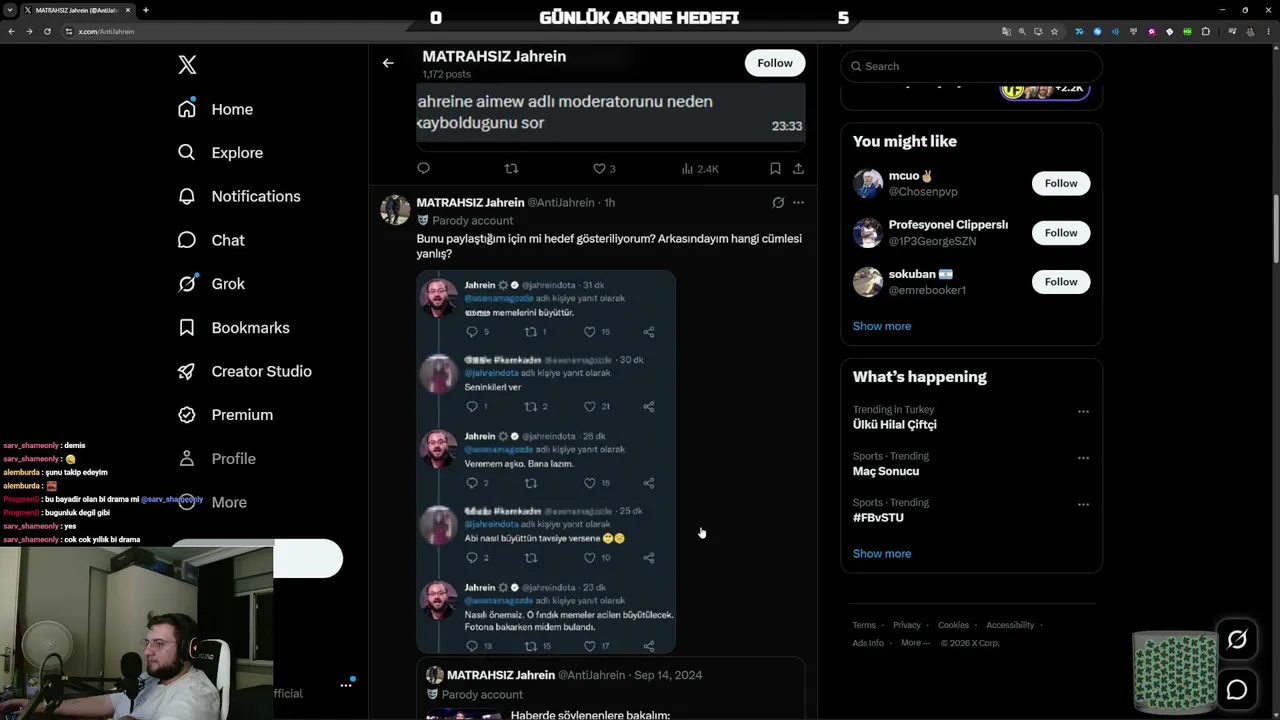Image resolution: width=1280 pixels, height=720 pixels.
Task: Open the browser tab search dropdown
Action: coord(10,10)
